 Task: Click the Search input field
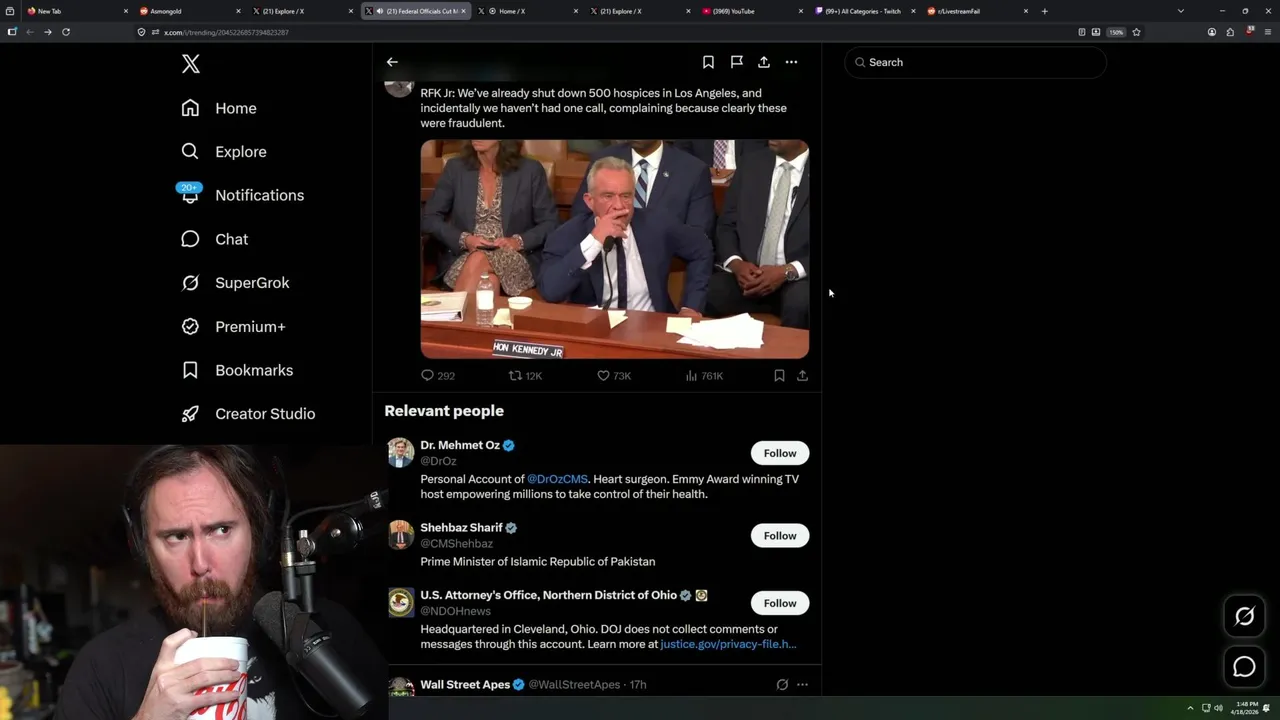coord(976,62)
